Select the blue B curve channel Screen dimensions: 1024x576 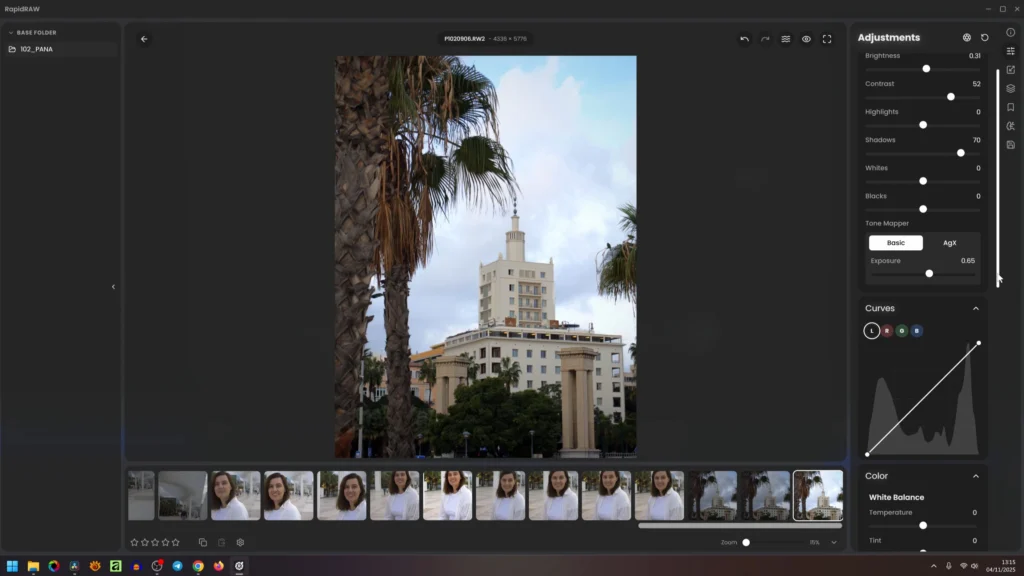(917, 331)
